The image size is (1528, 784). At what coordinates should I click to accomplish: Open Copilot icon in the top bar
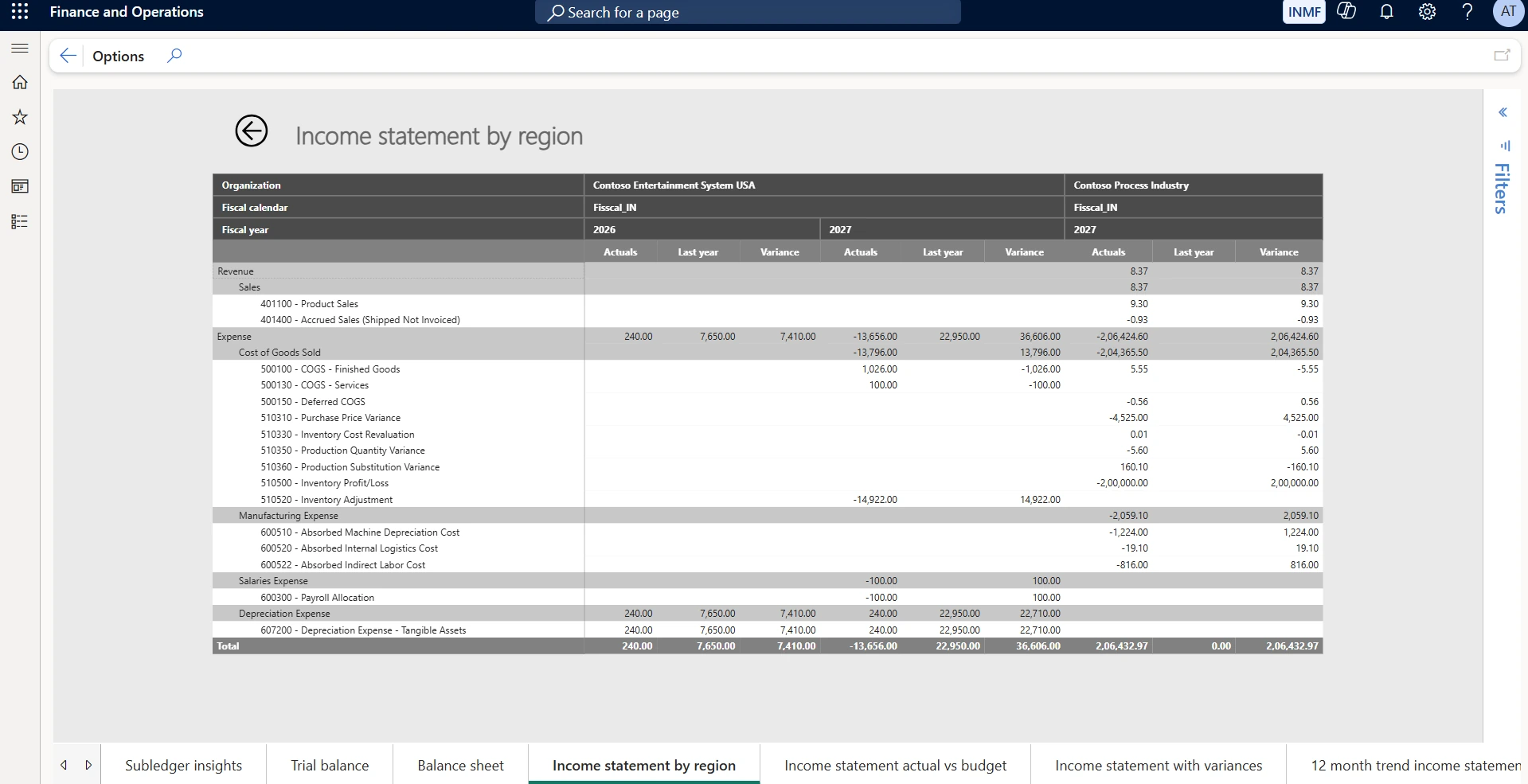point(1346,12)
